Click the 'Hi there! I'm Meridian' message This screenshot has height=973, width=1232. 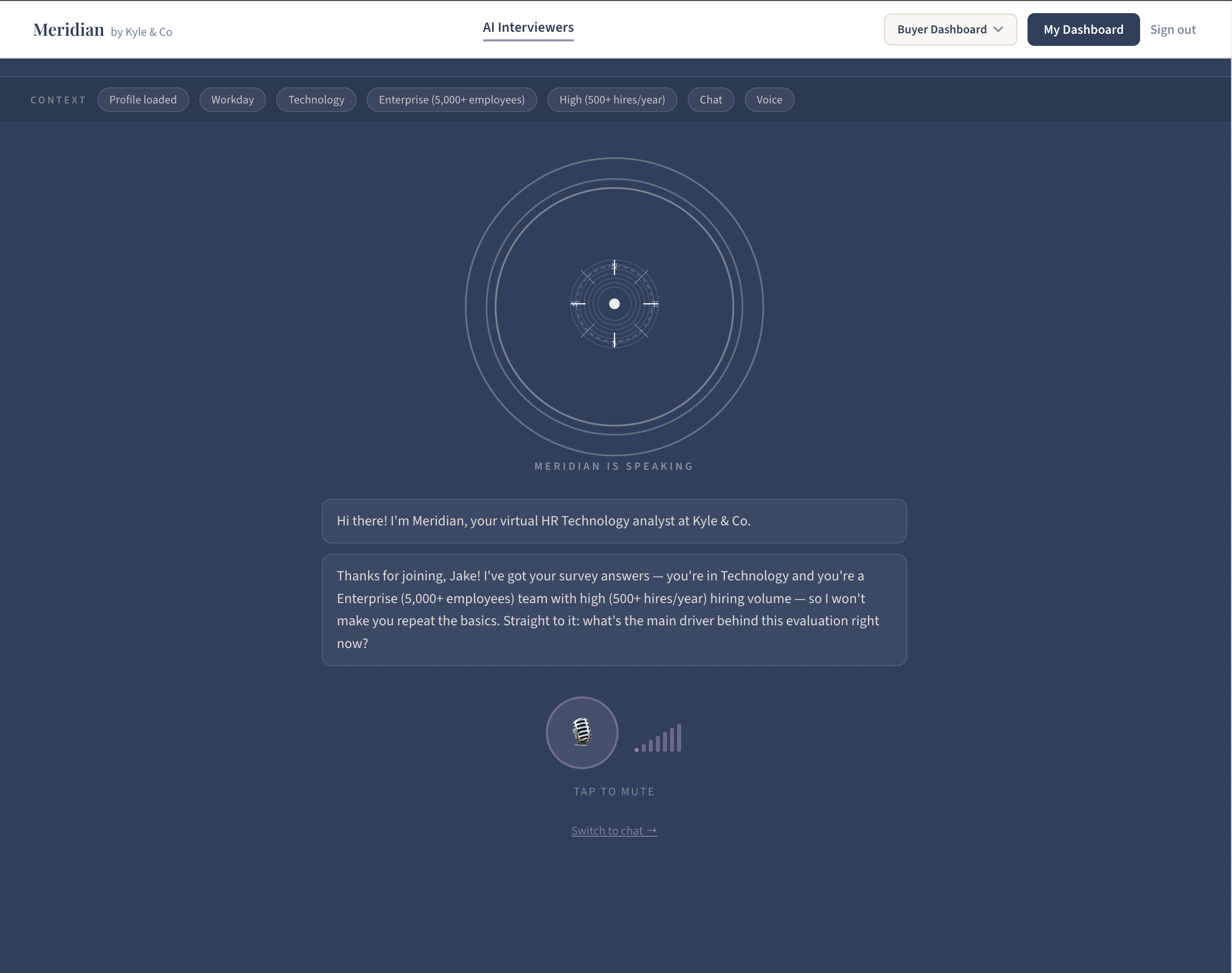tap(614, 521)
